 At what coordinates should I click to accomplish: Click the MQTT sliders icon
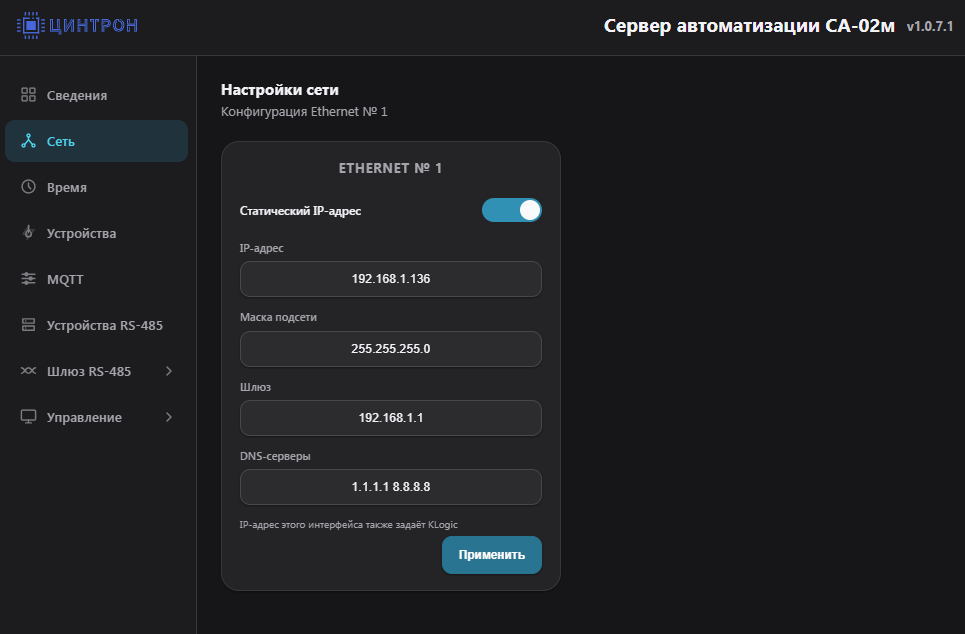click(x=28, y=279)
